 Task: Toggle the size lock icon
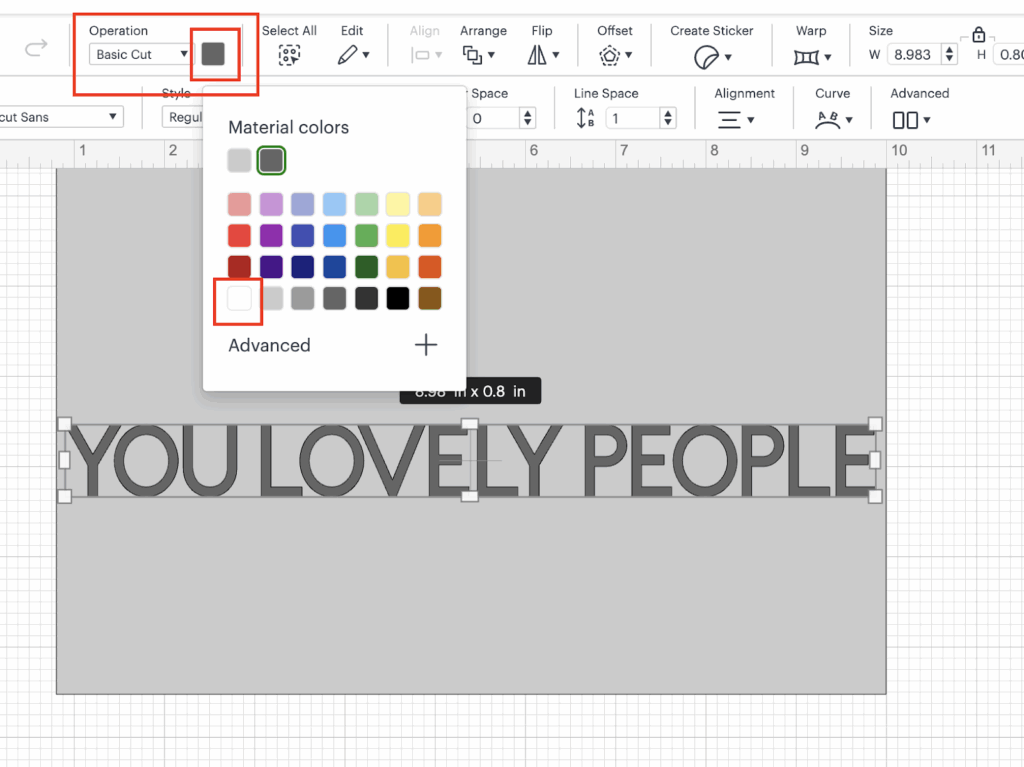pyautogui.click(x=978, y=35)
